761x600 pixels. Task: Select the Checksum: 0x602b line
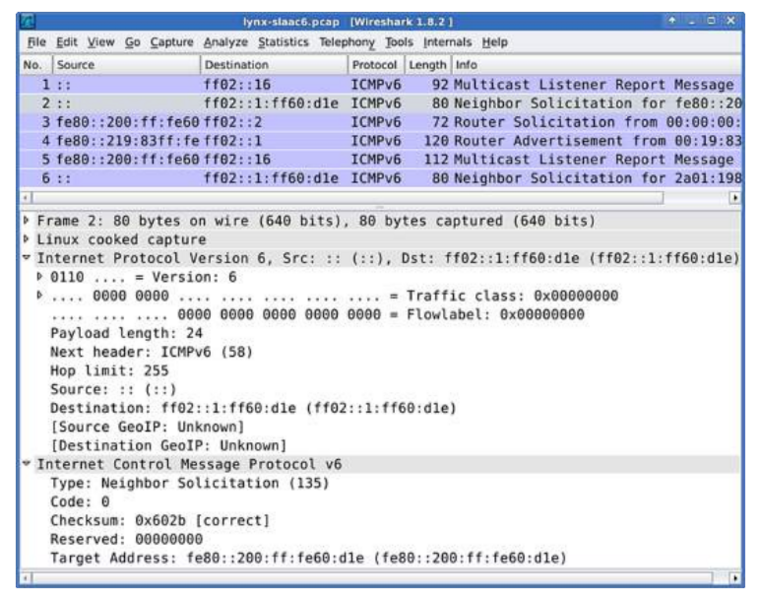[160, 521]
